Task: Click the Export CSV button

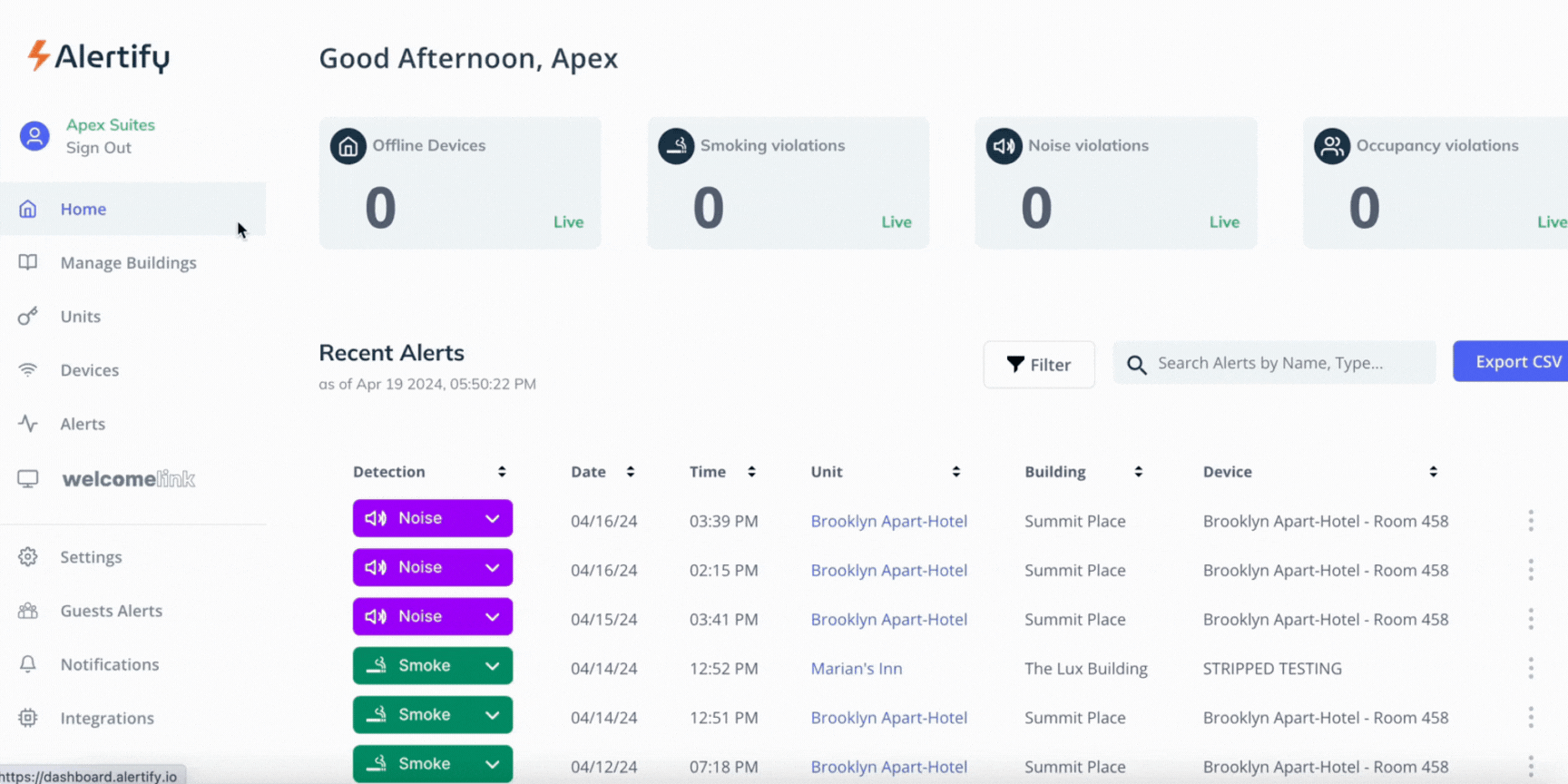Action: [x=1515, y=361]
